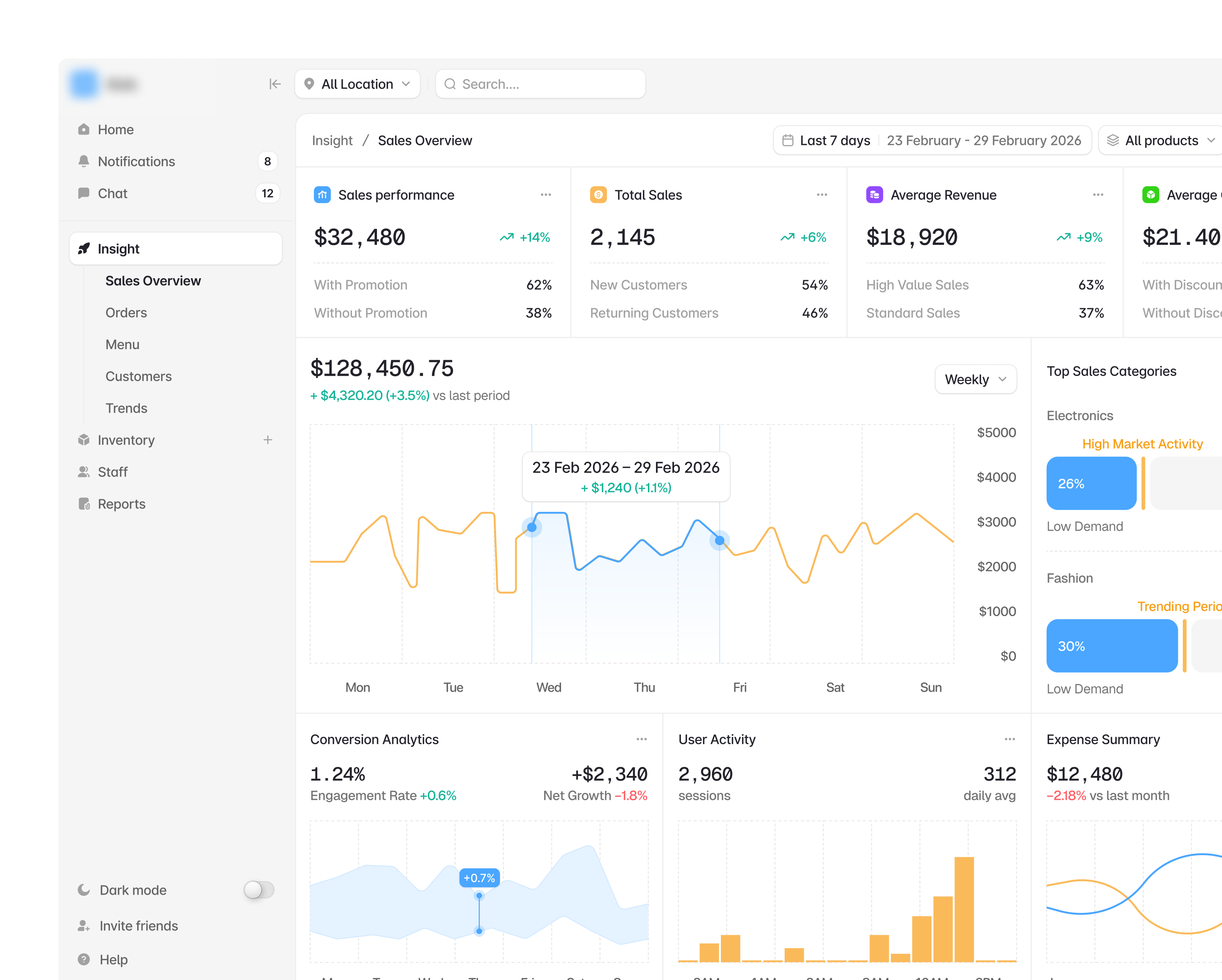
Task: Go to Trends in the Insight submenu
Action: click(126, 408)
